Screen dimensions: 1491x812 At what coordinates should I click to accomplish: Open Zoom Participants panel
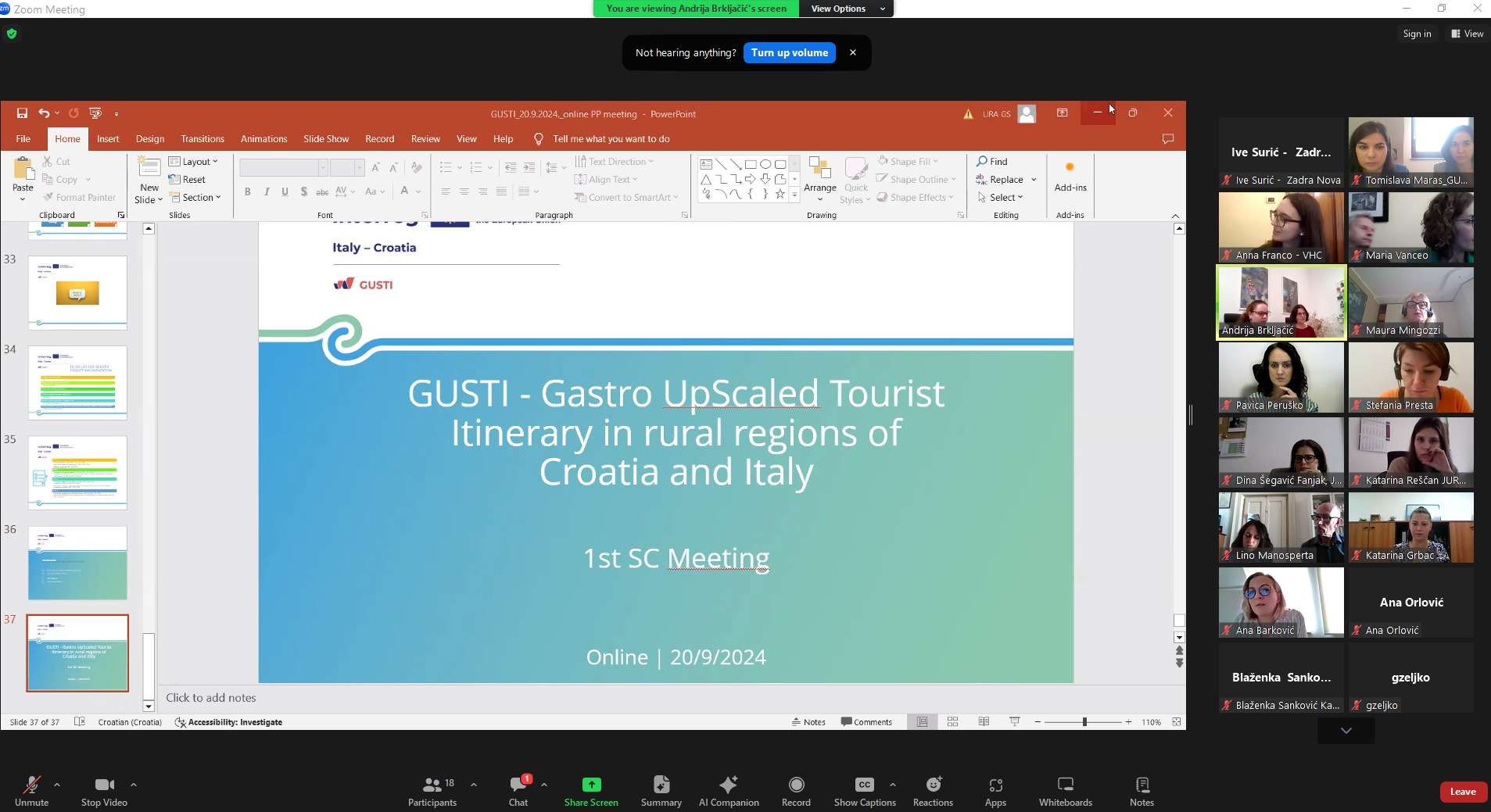(432, 791)
